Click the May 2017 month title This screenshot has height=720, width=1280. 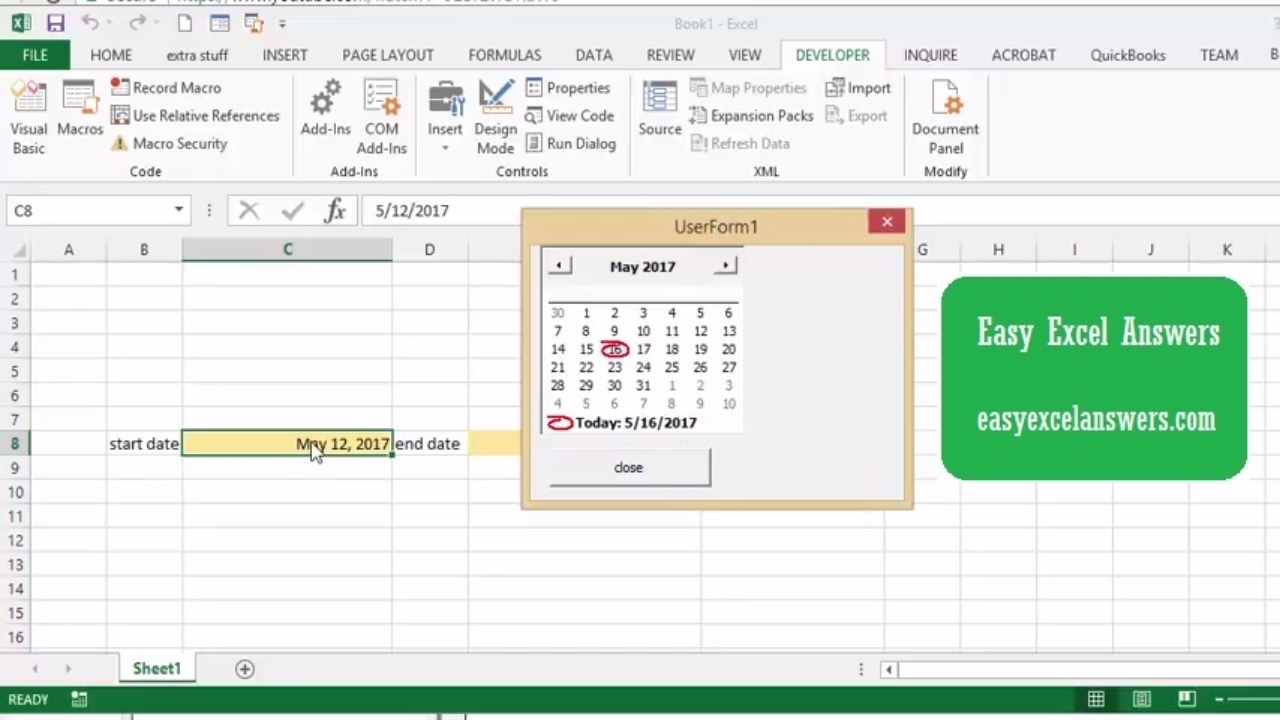[643, 267]
